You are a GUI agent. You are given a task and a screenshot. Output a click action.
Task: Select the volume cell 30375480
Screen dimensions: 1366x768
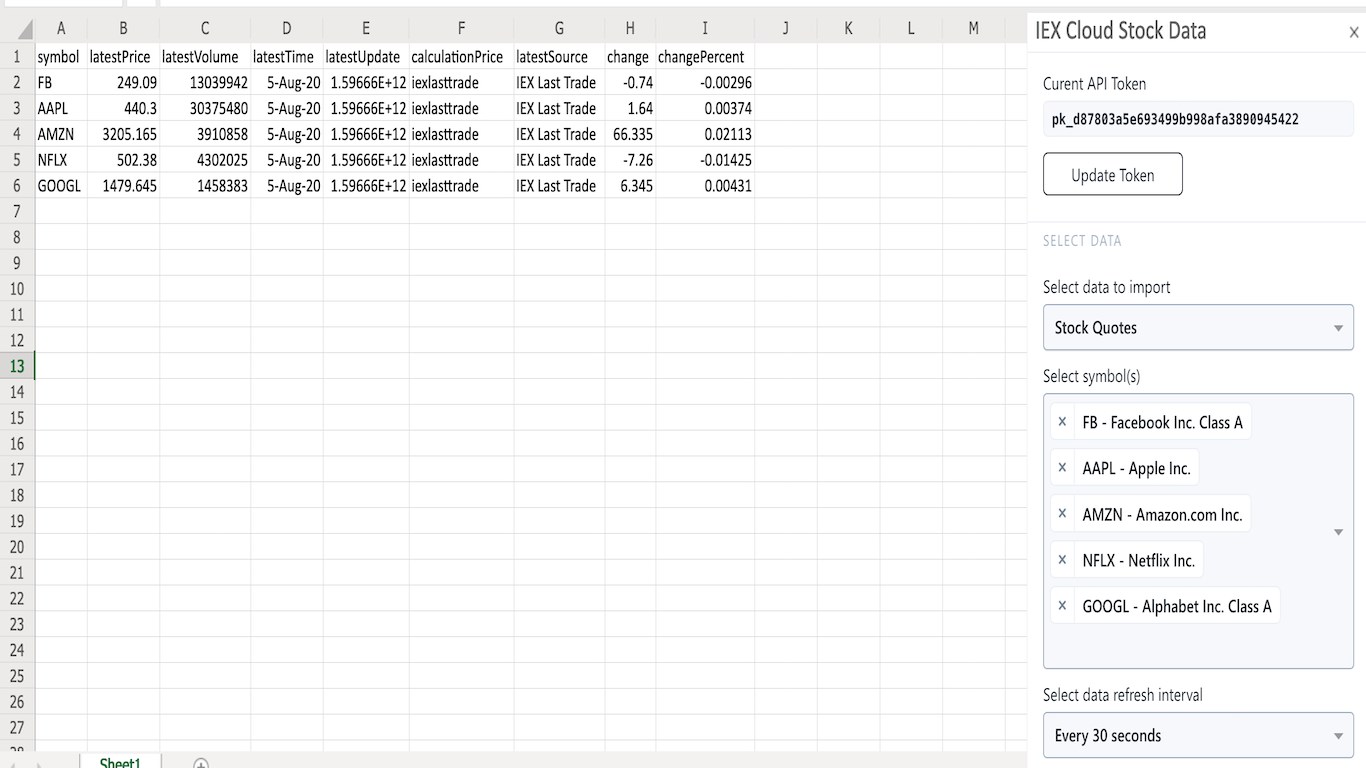(x=205, y=108)
